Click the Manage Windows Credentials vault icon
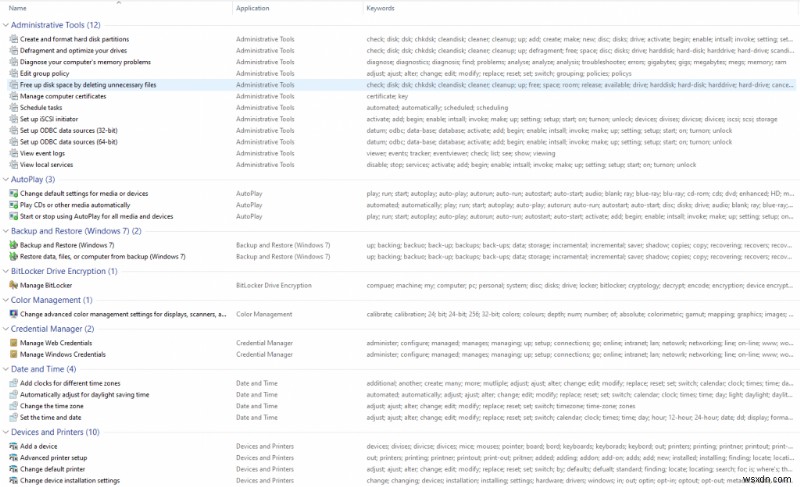 [14, 354]
